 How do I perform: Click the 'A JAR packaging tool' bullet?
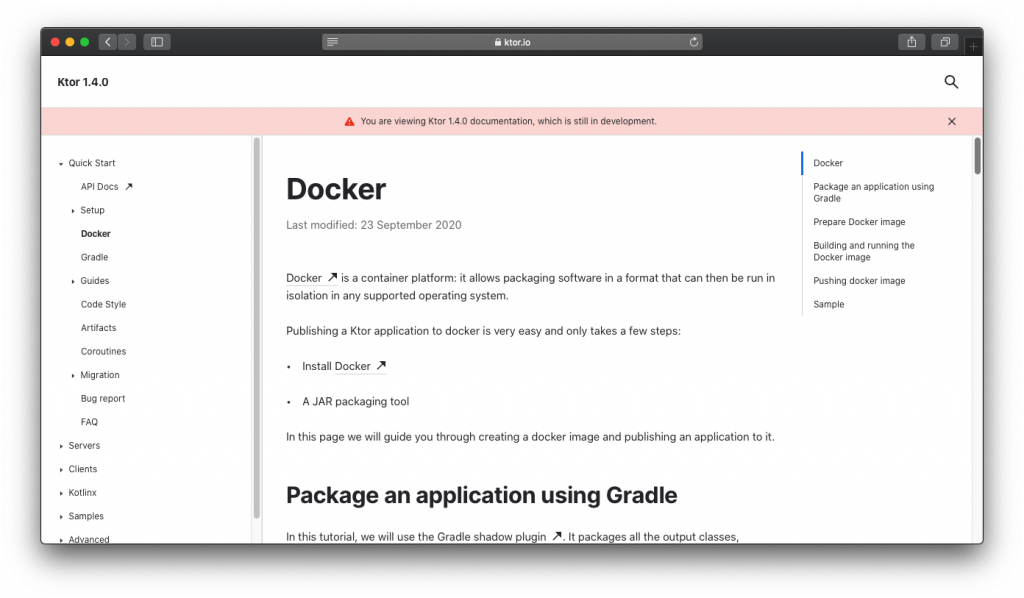point(355,401)
